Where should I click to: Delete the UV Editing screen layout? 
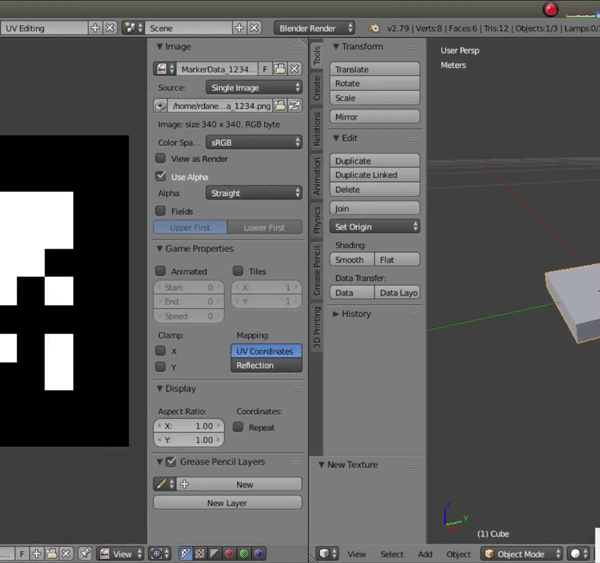click(110, 28)
